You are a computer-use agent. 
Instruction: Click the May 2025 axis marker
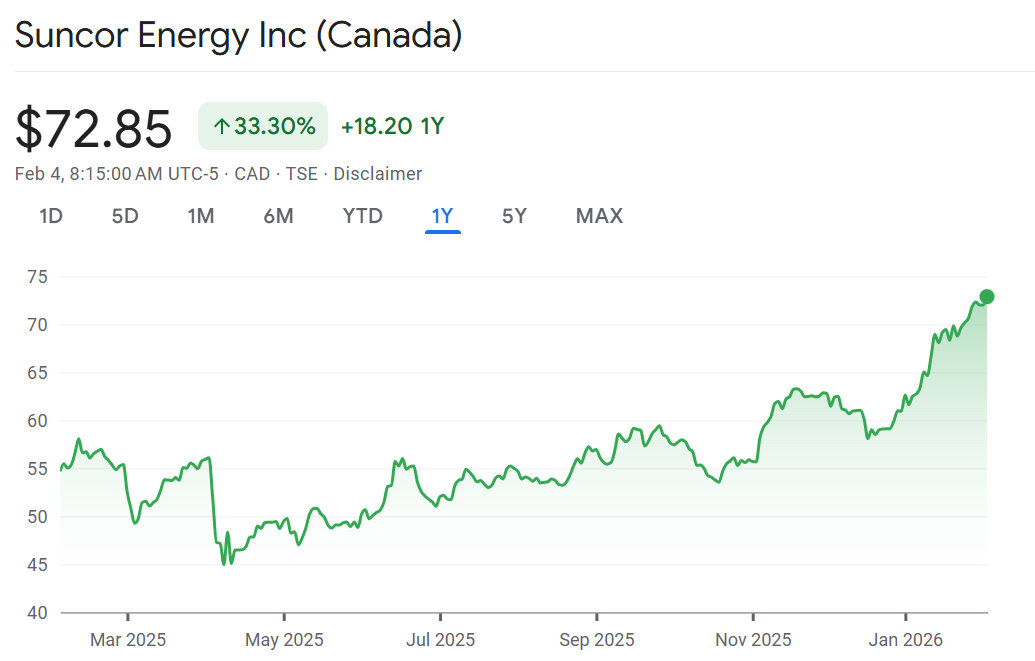point(284,640)
